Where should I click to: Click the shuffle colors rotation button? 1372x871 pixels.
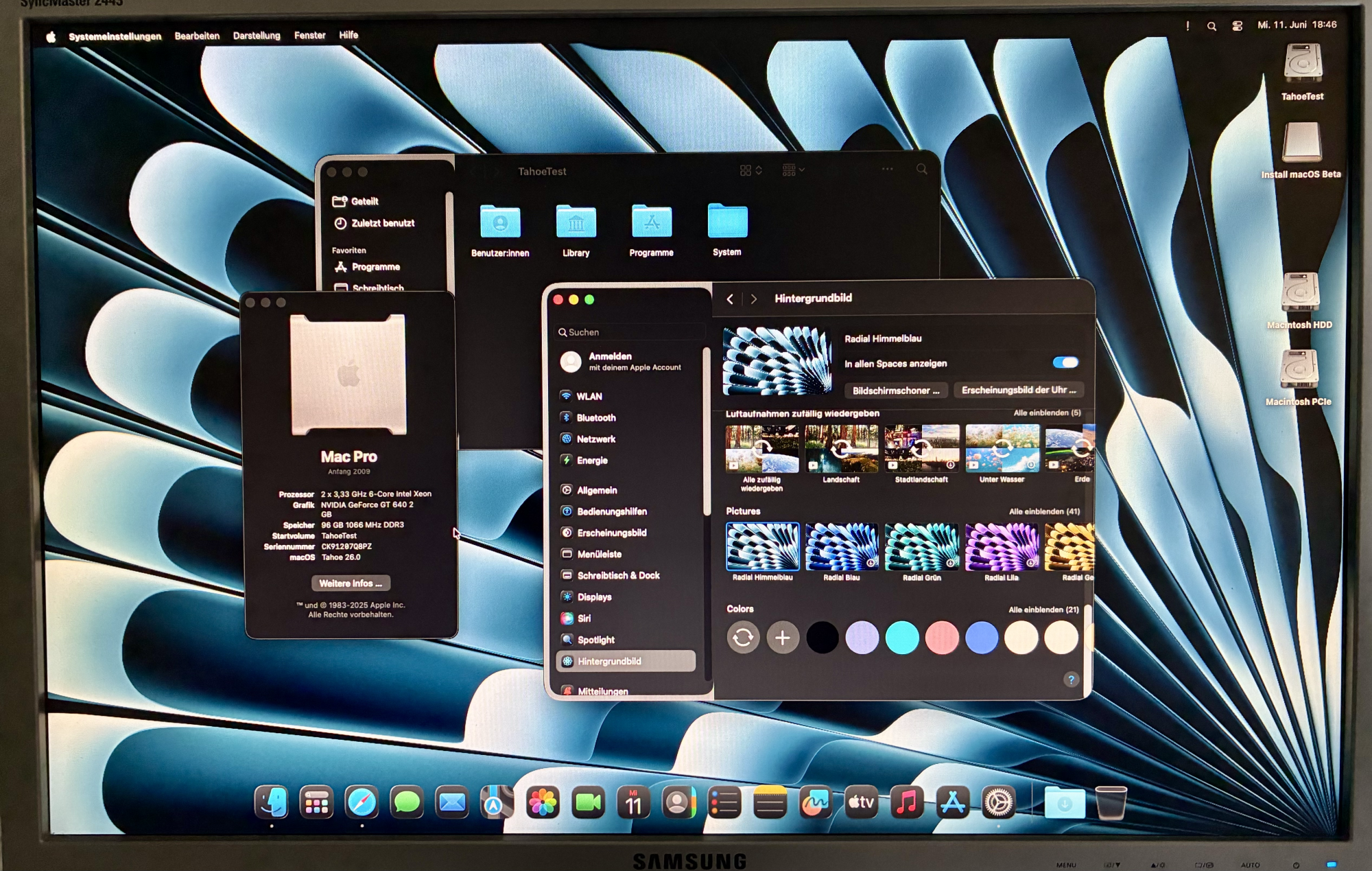(x=742, y=638)
